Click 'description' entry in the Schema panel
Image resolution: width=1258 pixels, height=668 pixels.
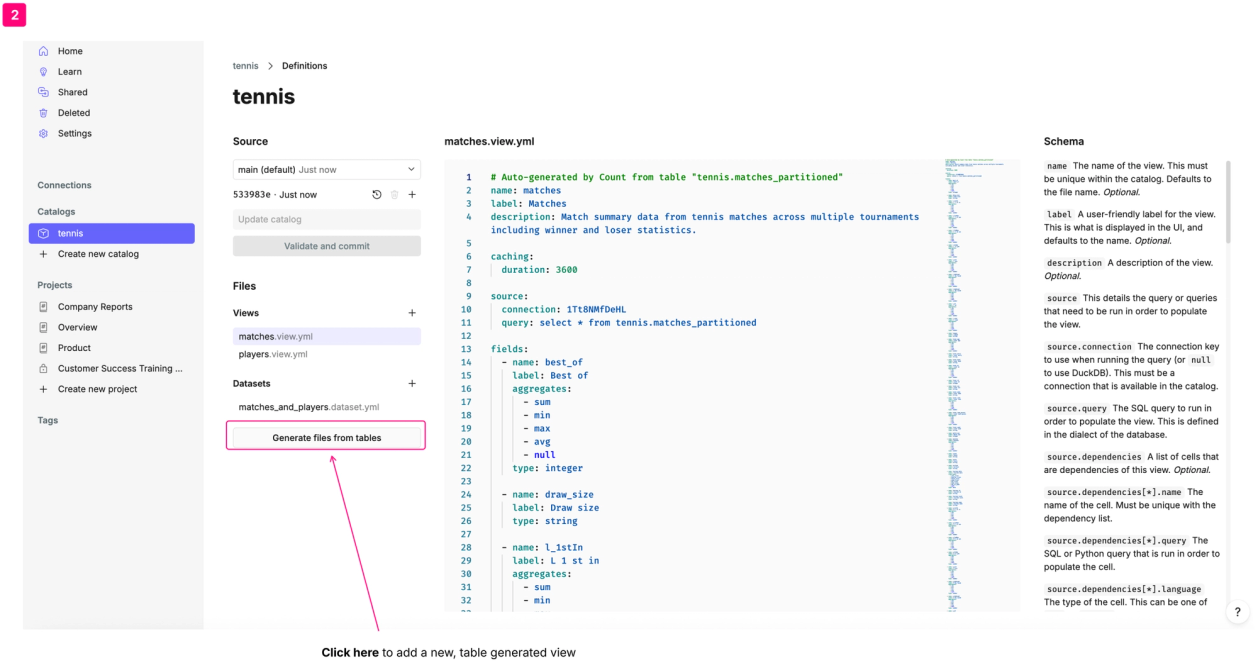[1074, 263]
